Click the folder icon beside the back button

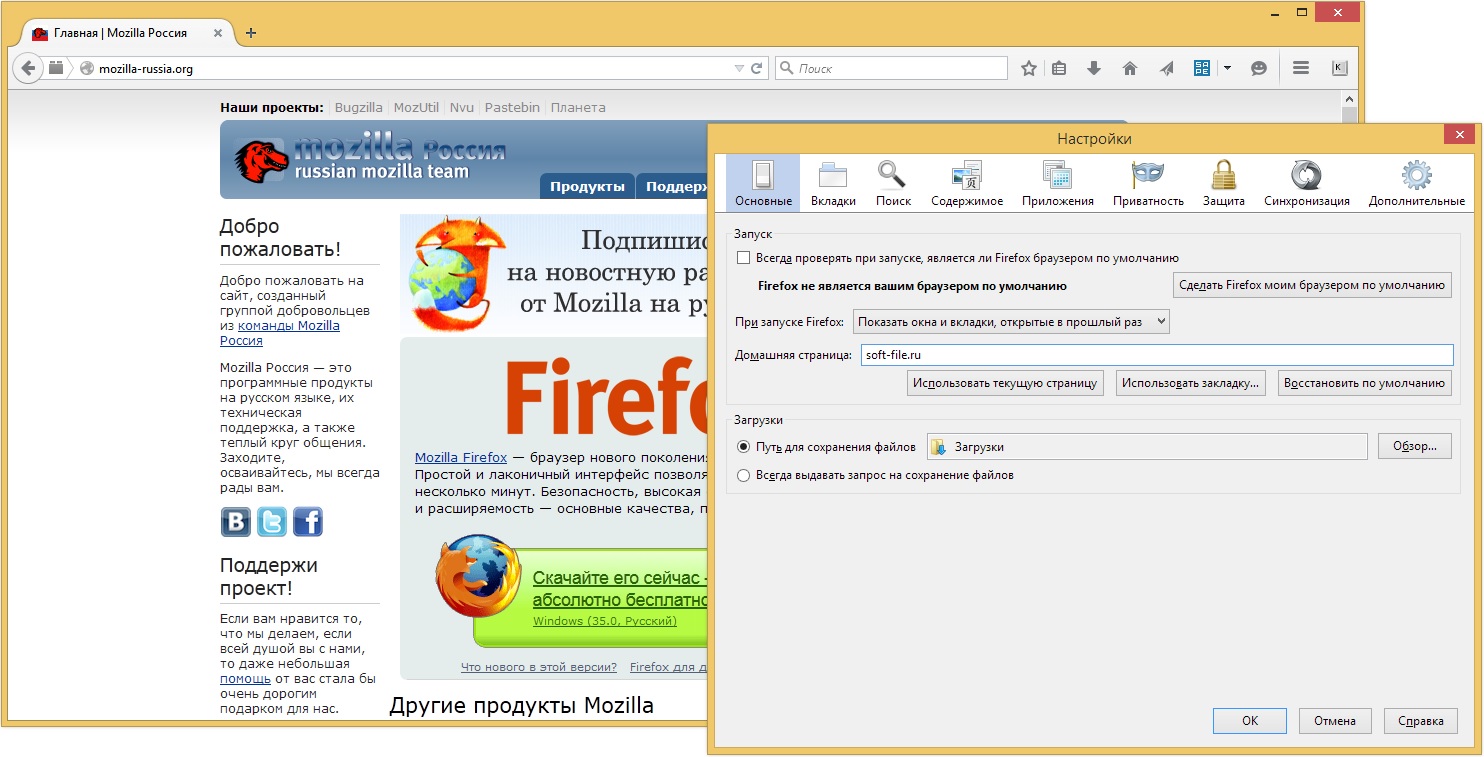point(56,68)
